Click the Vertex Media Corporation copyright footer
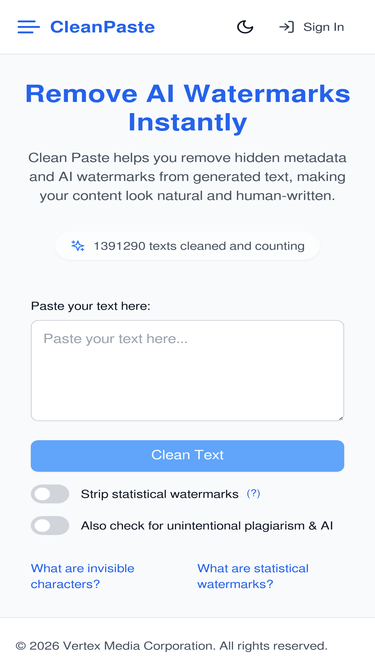The width and height of the screenshot is (375, 667). [172, 646]
